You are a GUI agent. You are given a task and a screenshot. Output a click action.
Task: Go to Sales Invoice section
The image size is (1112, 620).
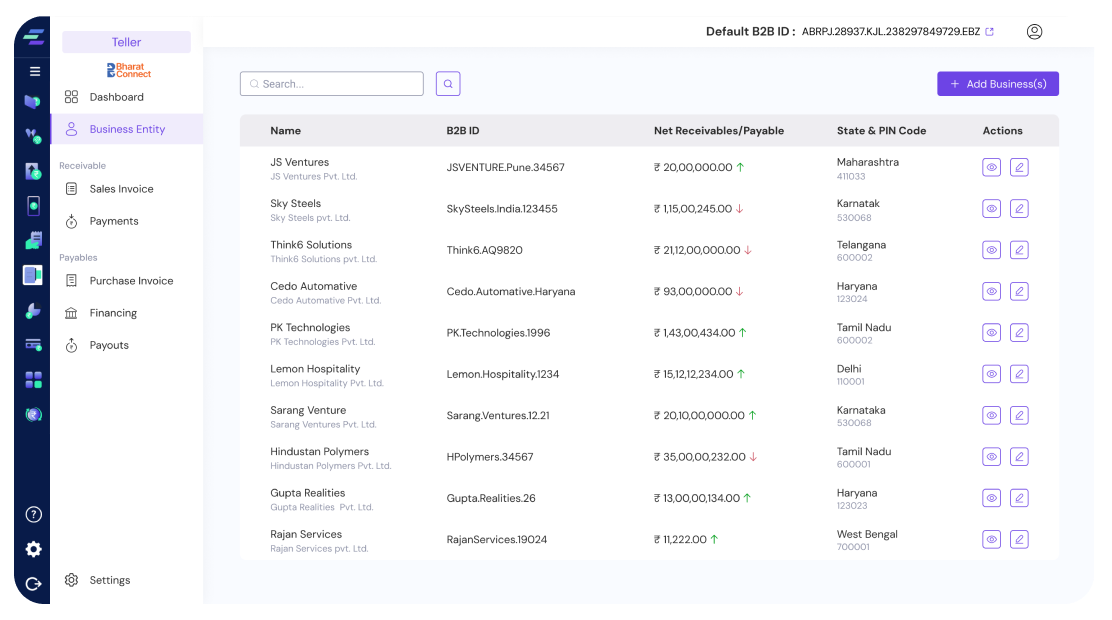pyautogui.click(x=121, y=189)
